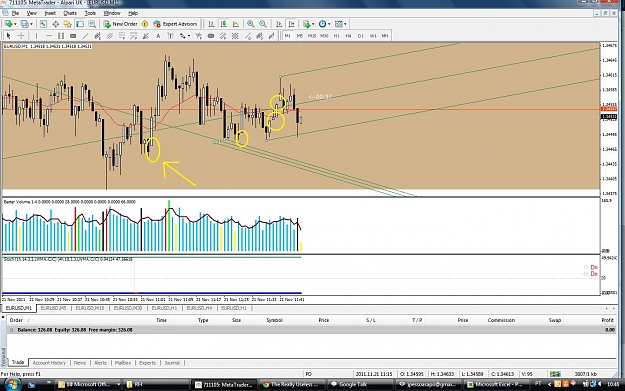Expand the Indicators dropdown arrow

point(313,24)
